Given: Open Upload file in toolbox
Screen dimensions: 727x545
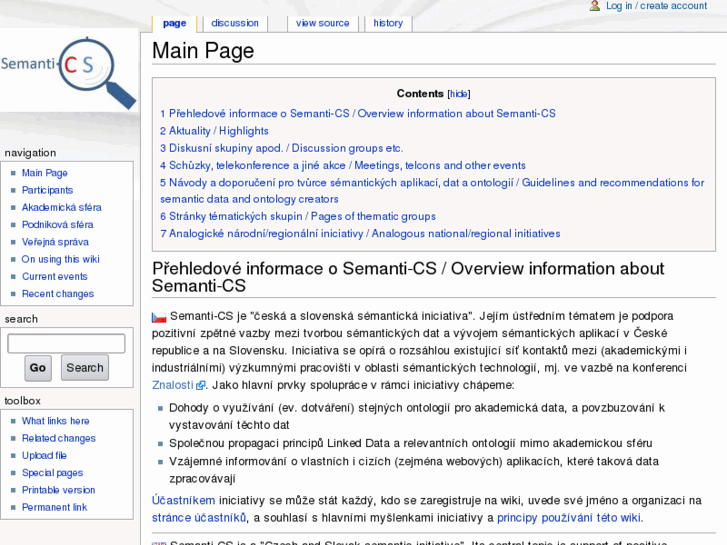Looking at the screenshot, I should (44, 455).
